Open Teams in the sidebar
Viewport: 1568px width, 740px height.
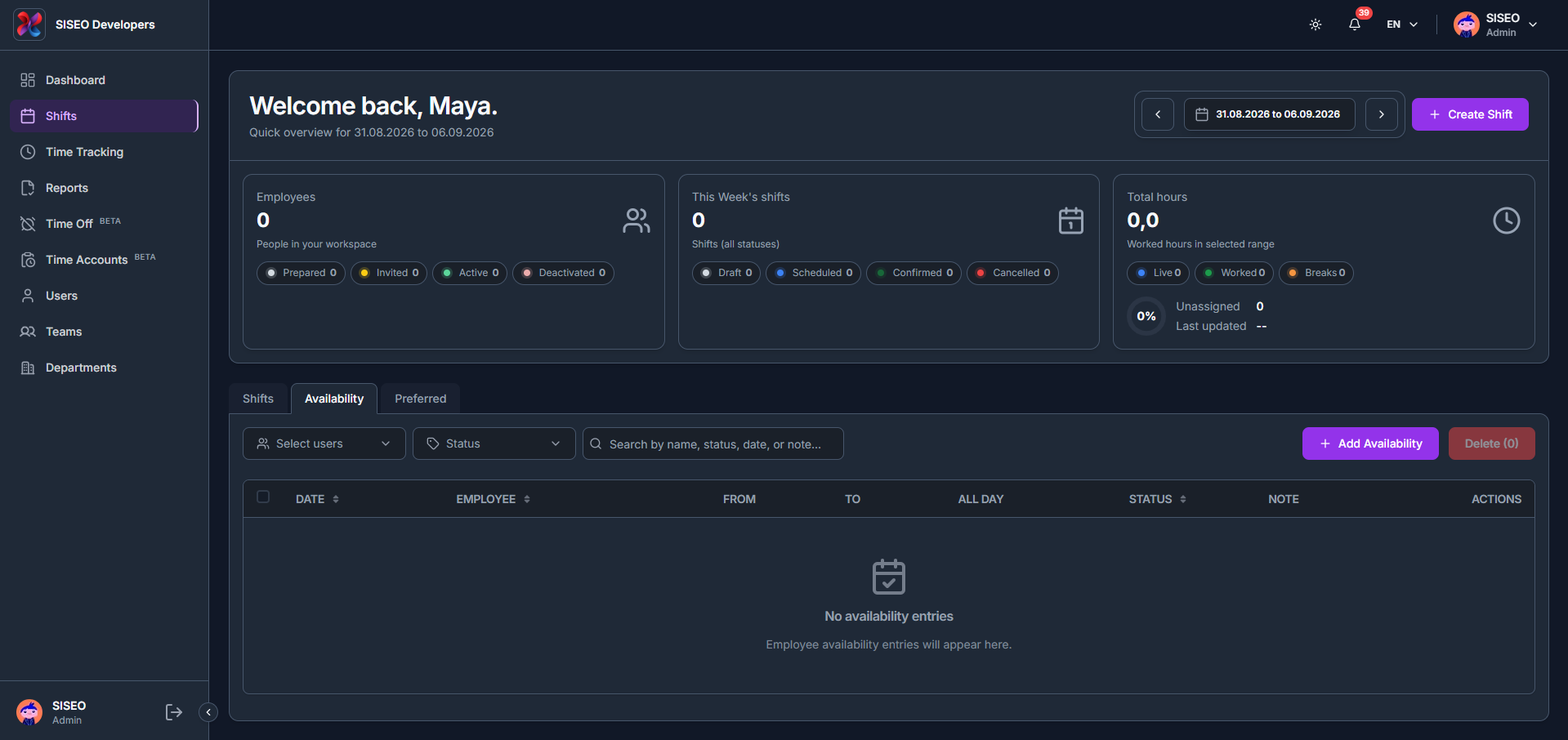coord(105,332)
